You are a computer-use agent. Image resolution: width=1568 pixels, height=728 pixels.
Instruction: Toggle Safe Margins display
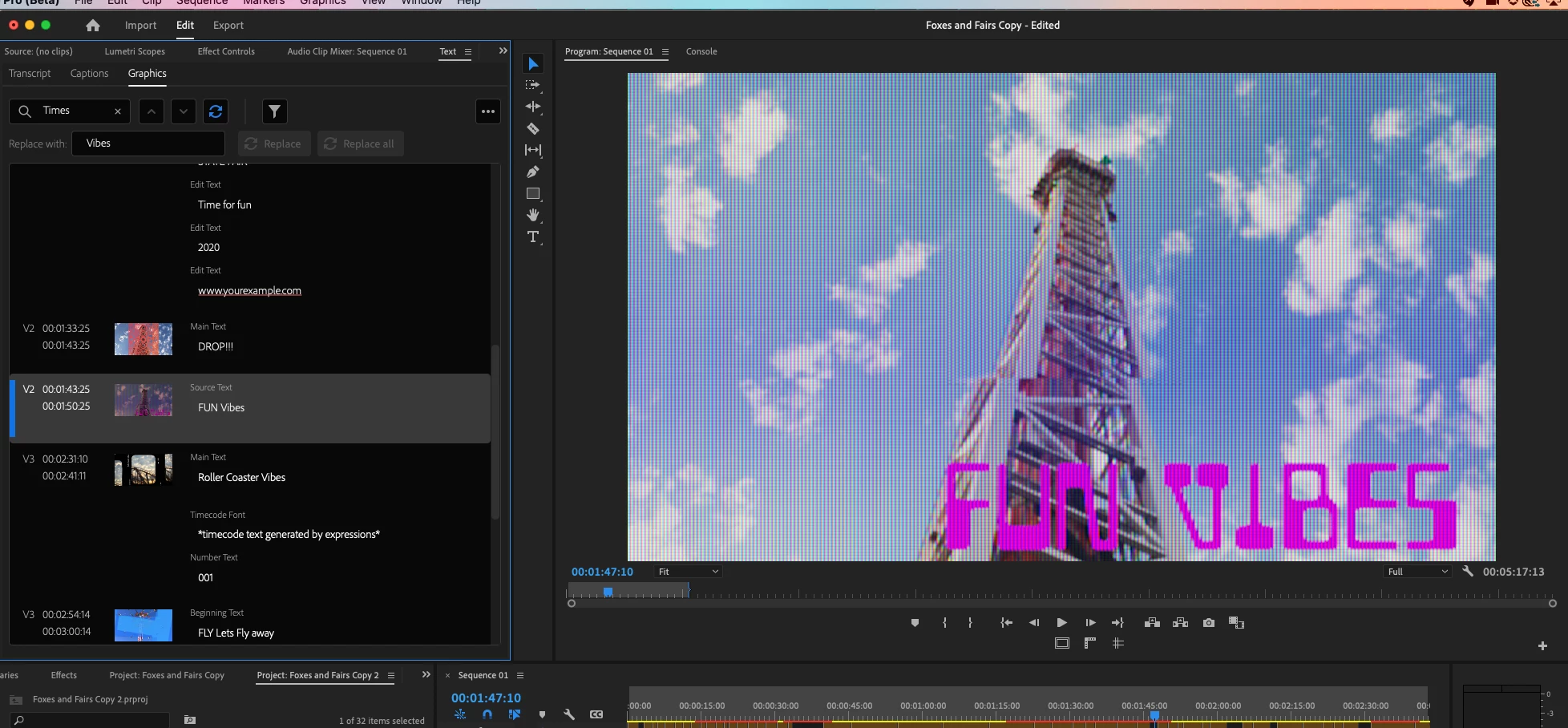[1062, 643]
